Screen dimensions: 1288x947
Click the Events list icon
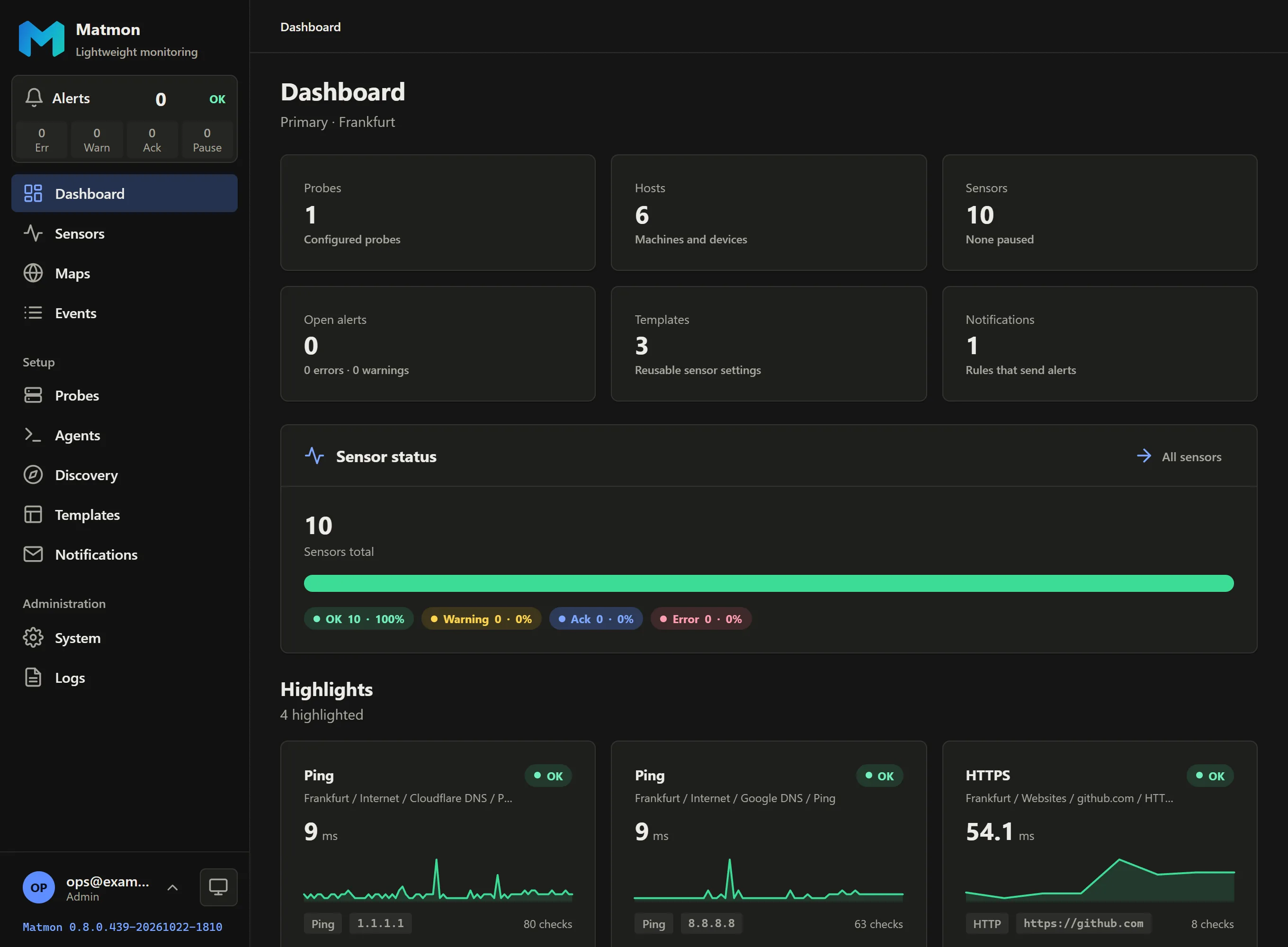point(33,313)
